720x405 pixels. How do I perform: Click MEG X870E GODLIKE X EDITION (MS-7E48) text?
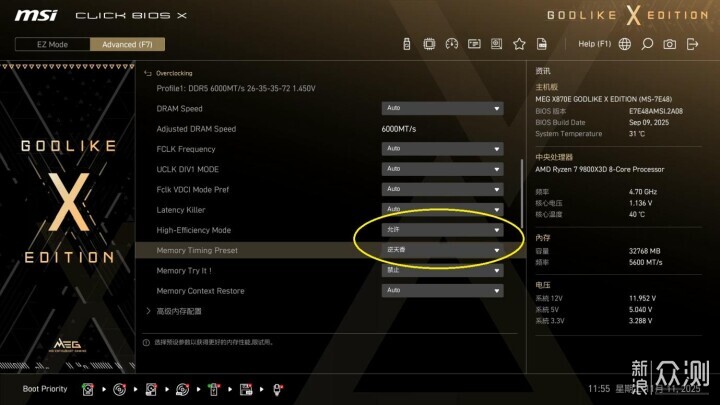pyautogui.click(x=603, y=99)
